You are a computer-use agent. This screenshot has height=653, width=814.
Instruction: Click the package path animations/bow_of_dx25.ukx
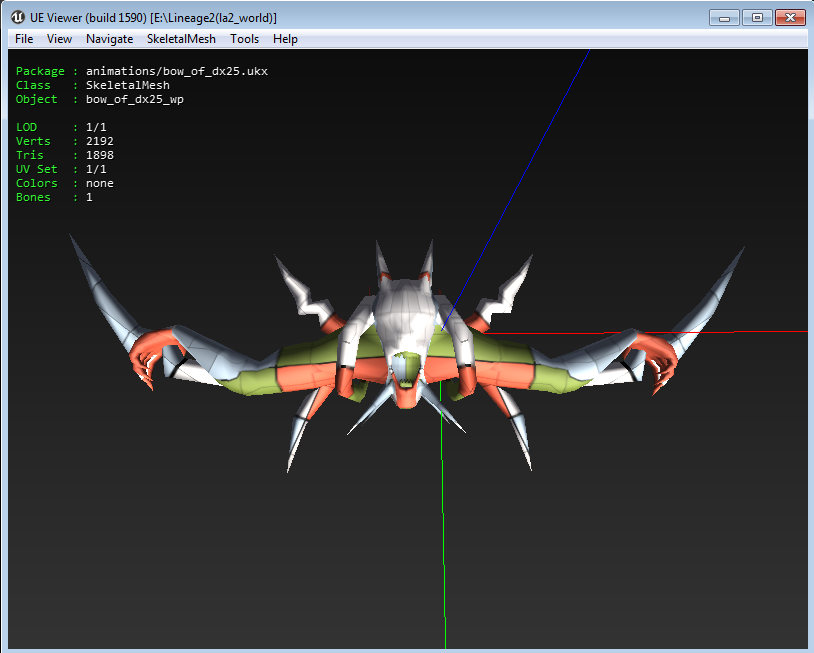click(x=177, y=71)
